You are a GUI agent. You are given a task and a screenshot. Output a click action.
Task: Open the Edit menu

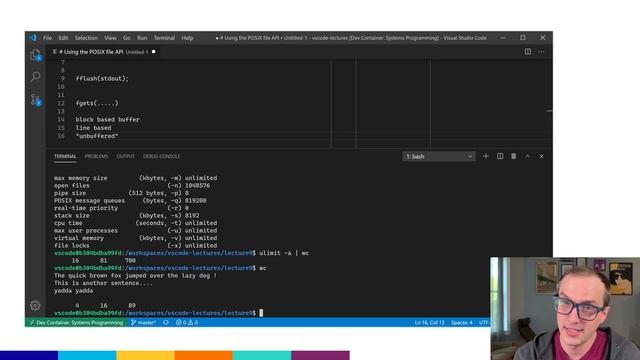[63, 38]
